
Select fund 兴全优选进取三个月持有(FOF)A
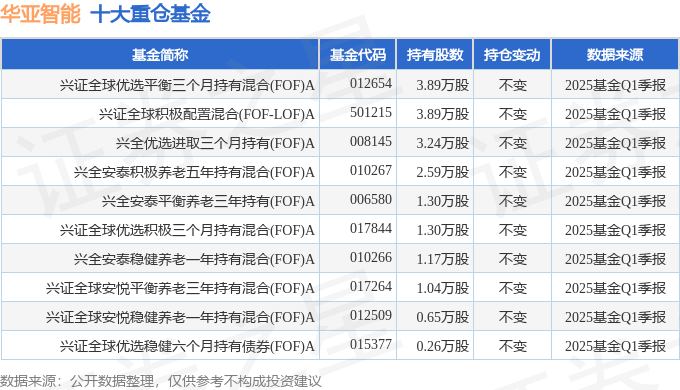click(x=215, y=143)
